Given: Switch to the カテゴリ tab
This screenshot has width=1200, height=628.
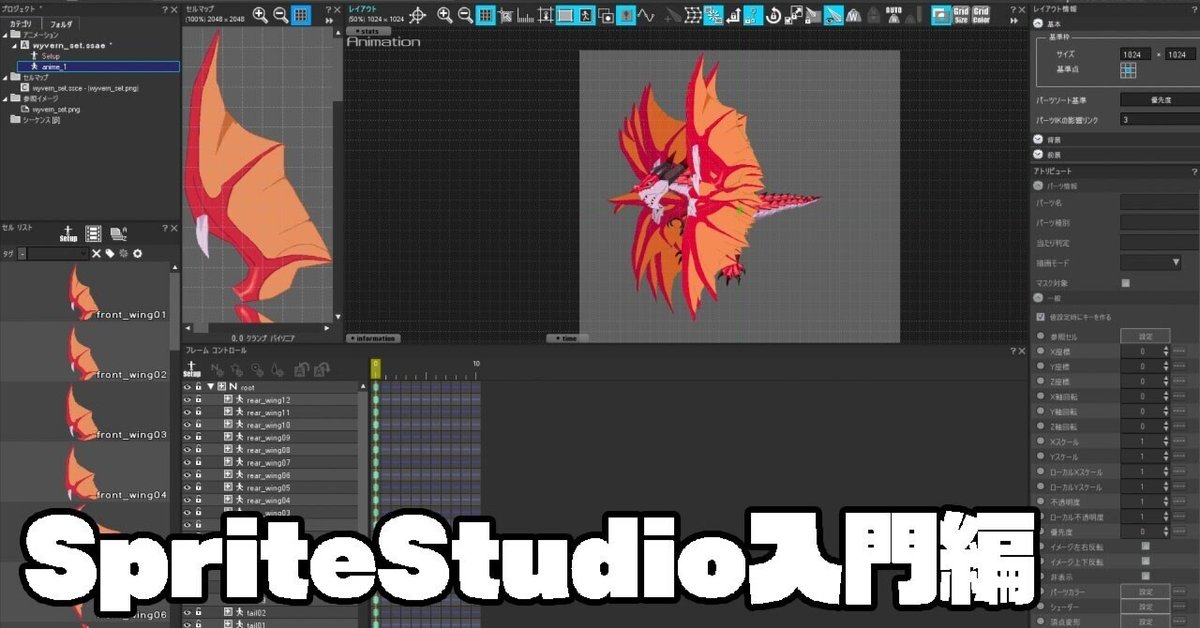Looking at the screenshot, I should tap(21, 23).
